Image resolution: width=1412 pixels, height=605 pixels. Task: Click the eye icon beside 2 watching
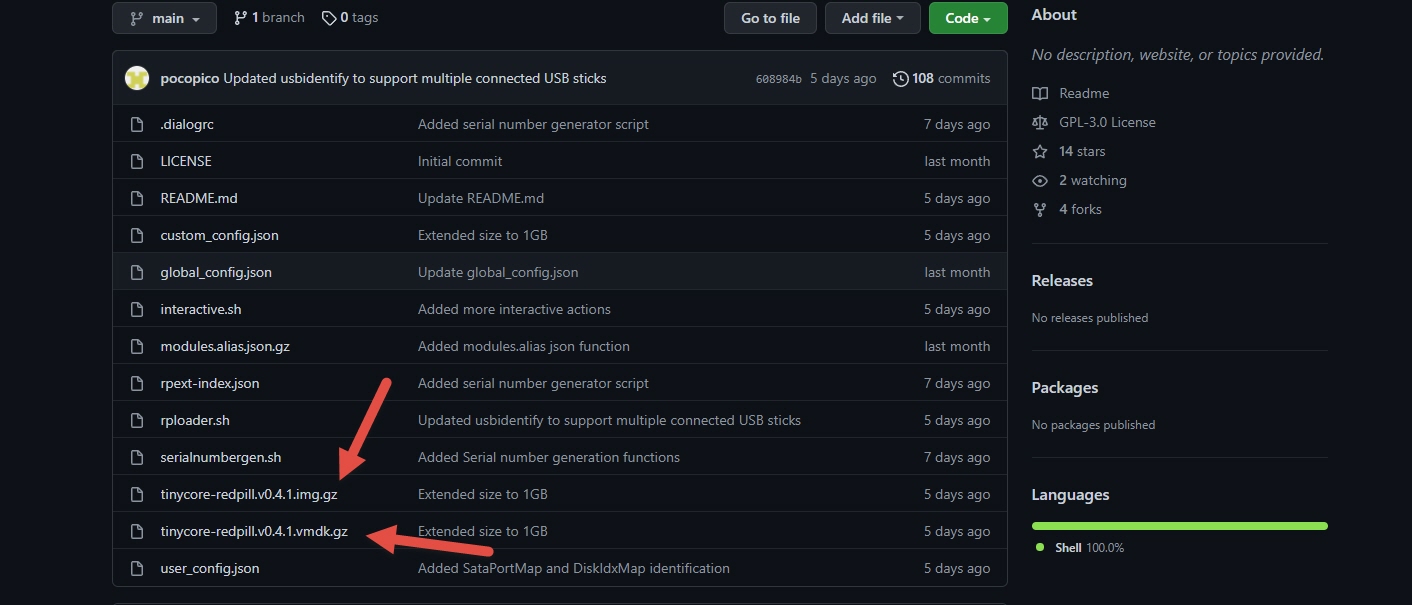[x=1040, y=180]
